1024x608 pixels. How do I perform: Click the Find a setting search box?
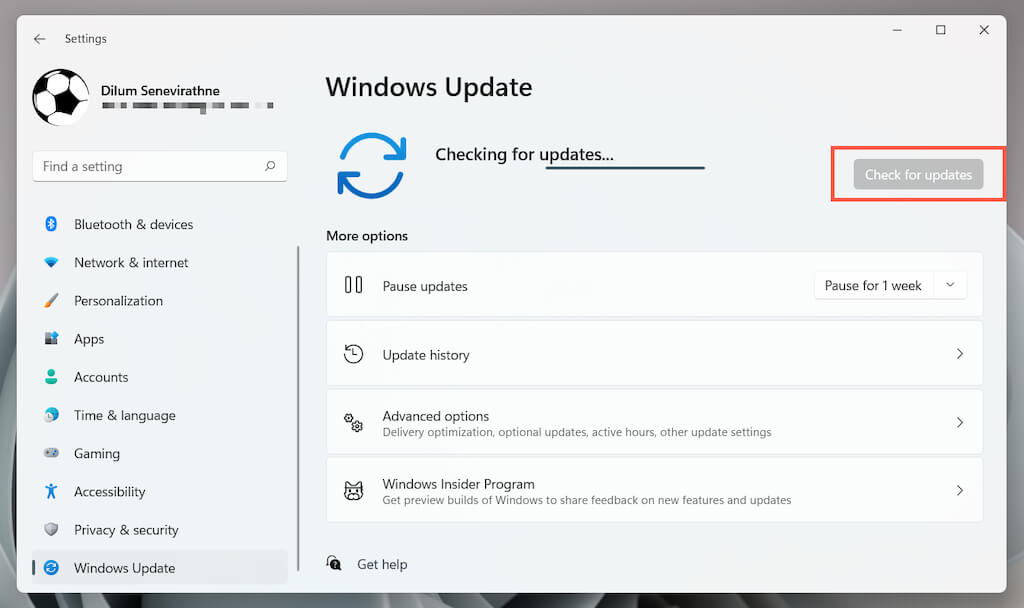(x=159, y=167)
